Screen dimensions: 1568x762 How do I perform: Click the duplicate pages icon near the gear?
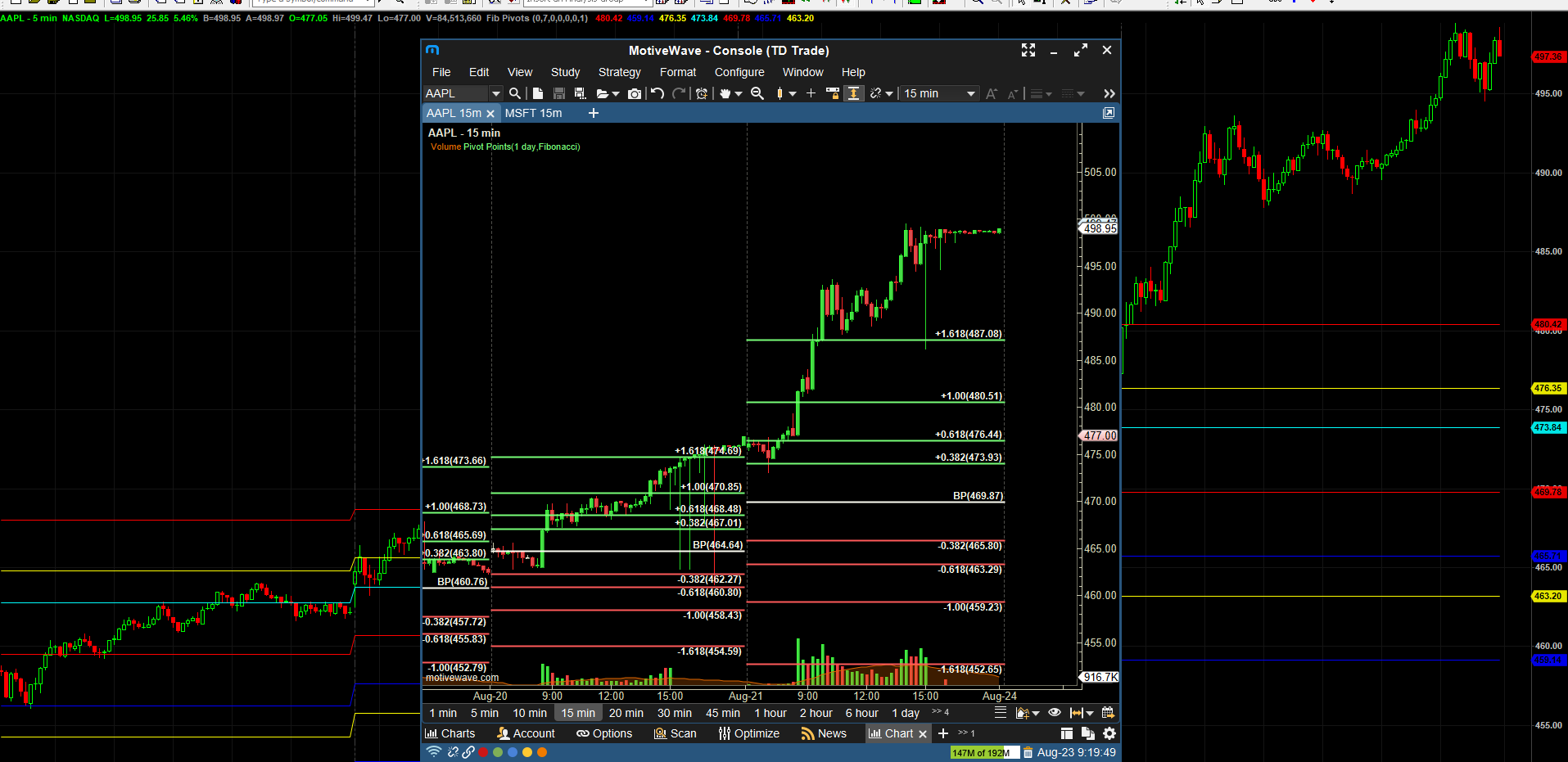coord(1088,733)
